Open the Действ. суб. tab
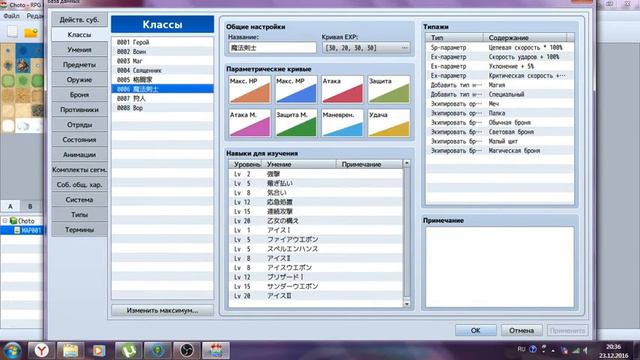This screenshot has height=360, width=640. pyautogui.click(x=80, y=20)
